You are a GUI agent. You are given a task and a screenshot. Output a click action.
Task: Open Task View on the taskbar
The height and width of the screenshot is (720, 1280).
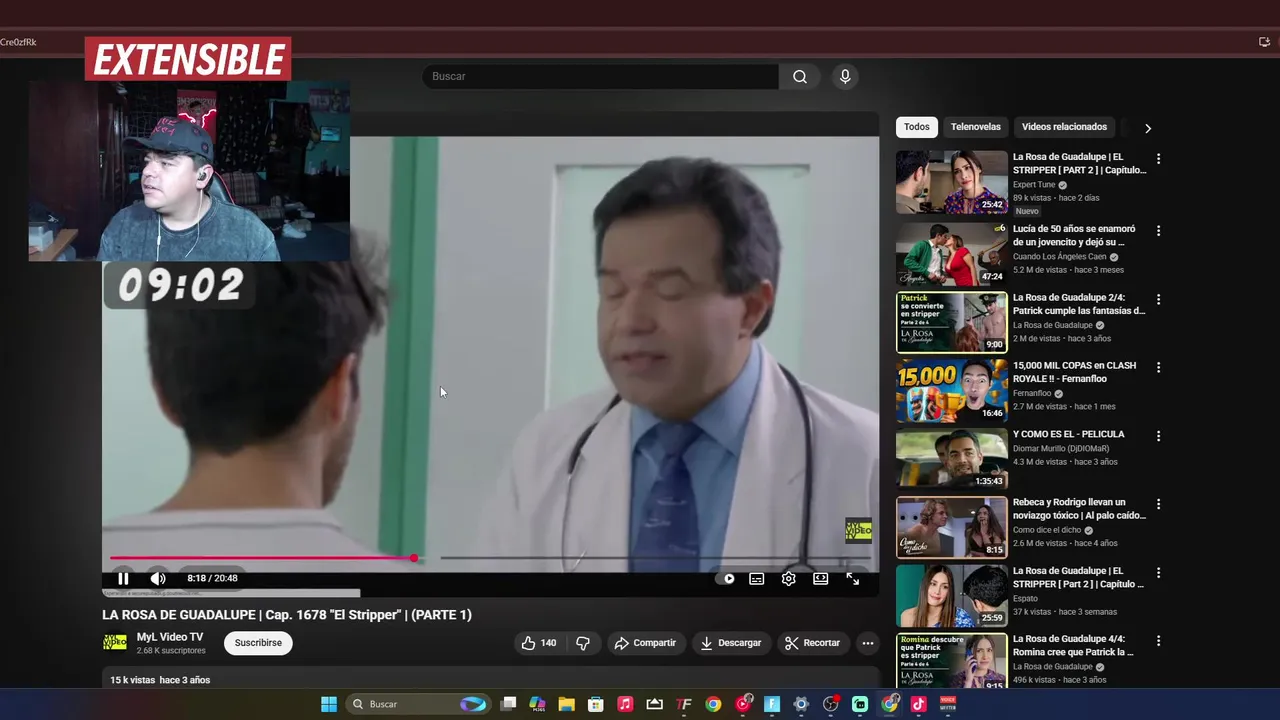[x=508, y=704]
